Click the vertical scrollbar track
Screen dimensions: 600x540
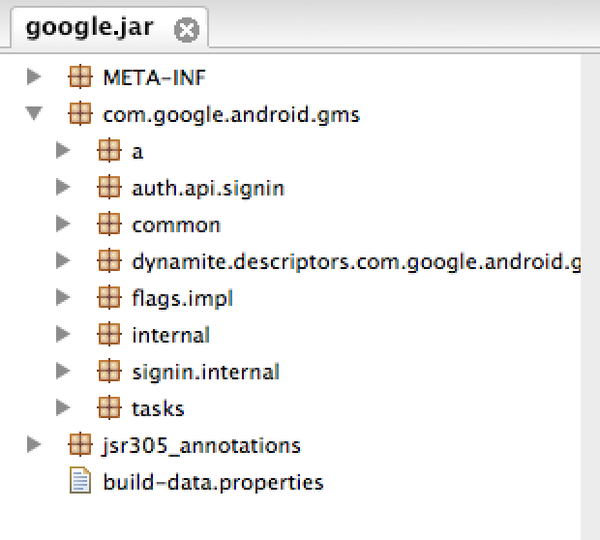point(590,297)
